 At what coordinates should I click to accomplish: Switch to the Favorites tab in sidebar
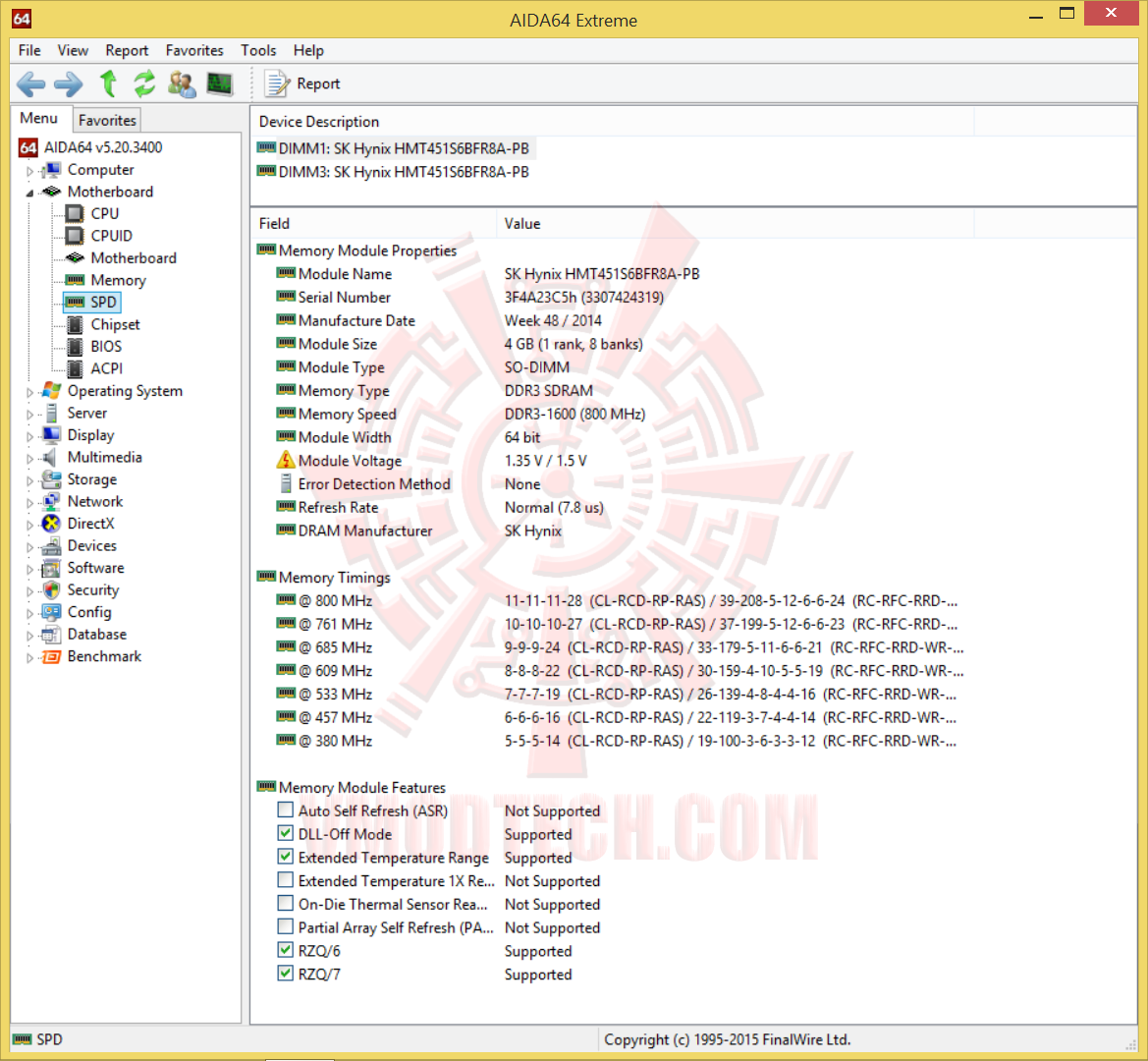point(107,120)
